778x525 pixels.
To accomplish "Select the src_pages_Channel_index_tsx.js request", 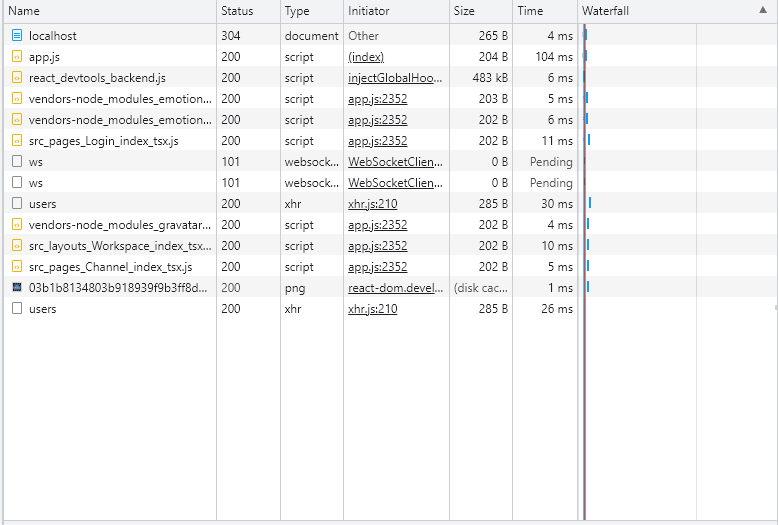I will [111, 267].
